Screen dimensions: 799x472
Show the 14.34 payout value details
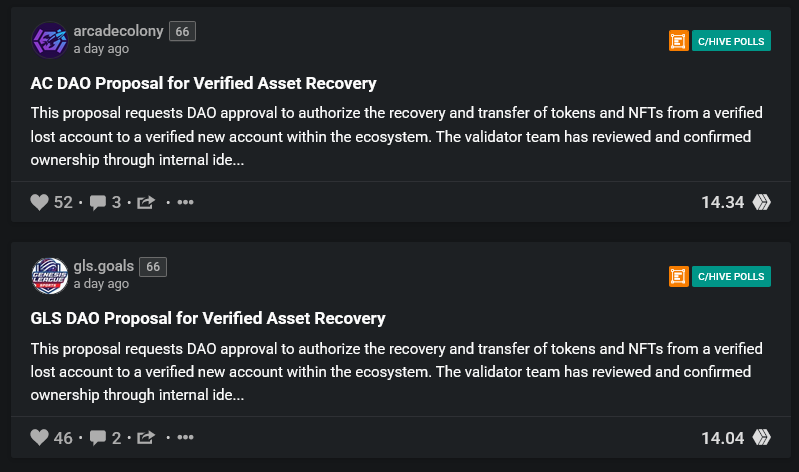[722, 202]
